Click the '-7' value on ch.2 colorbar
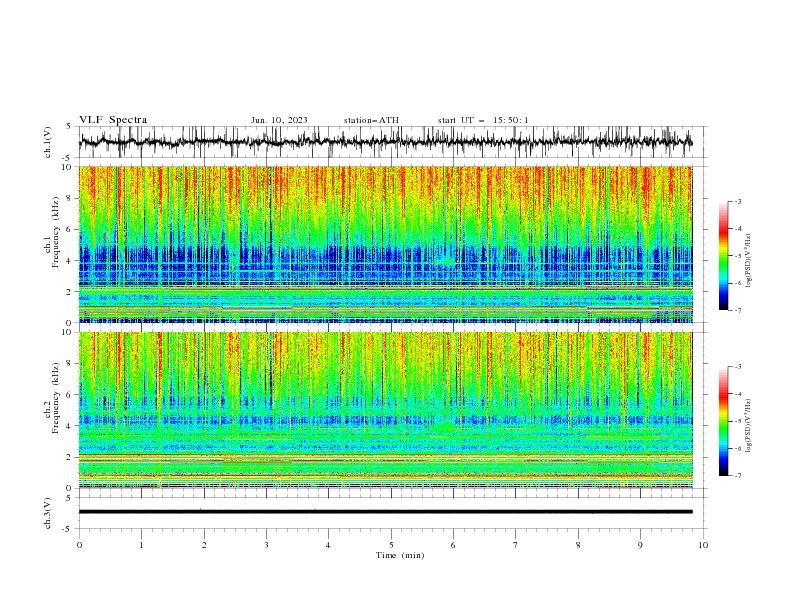This screenshot has height=612, width=792. click(x=737, y=476)
